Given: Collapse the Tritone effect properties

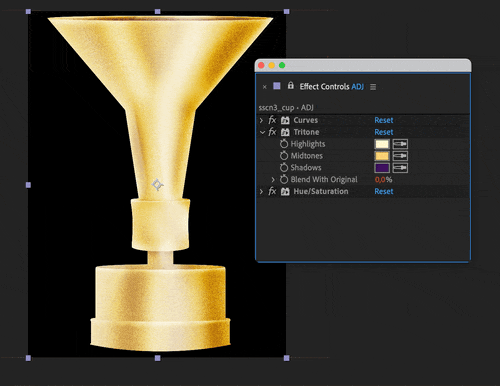Looking at the screenshot, I should point(262,132).
